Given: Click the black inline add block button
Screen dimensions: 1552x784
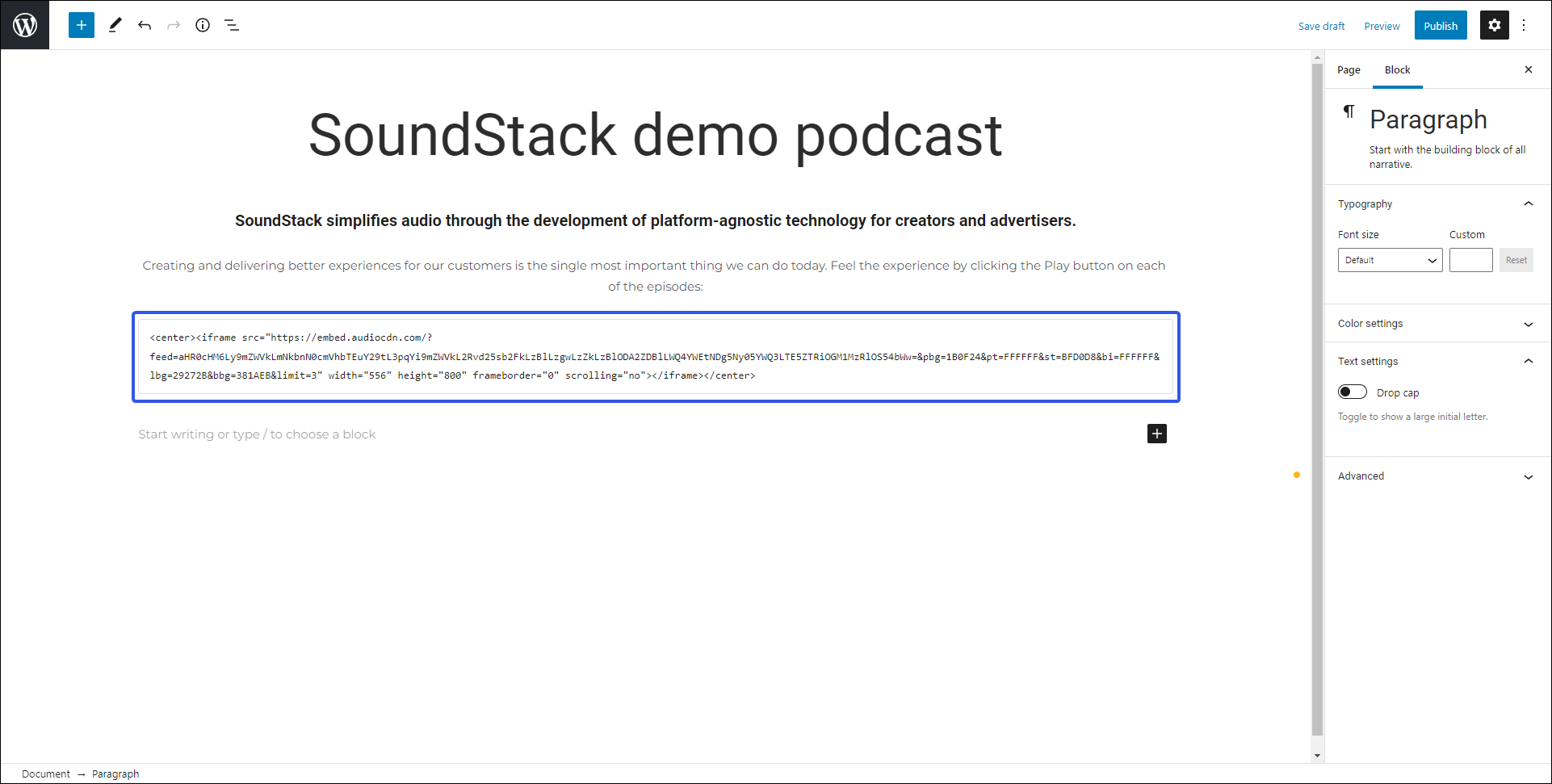Looking at the screenshot, I should tap(1157, 434).
